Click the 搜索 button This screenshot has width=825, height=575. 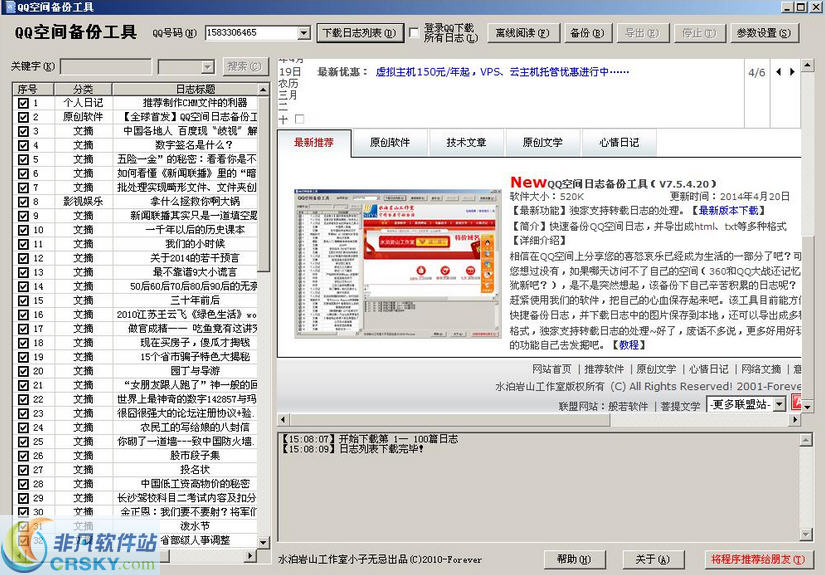tap(245, 66)
